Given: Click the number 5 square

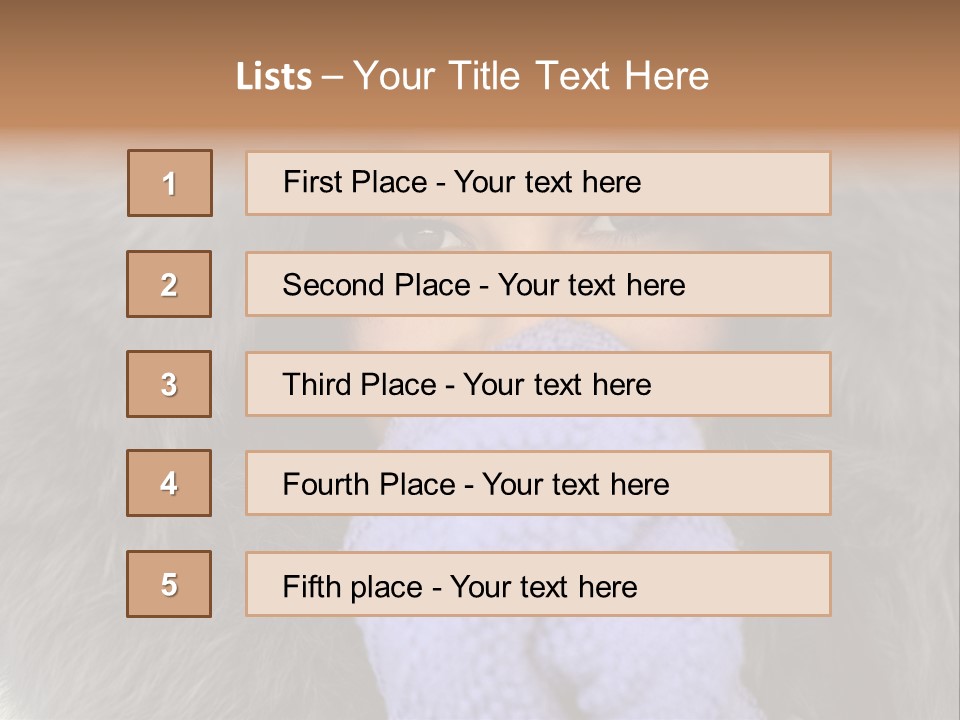Looking at the screenshot, I should tap(169, 584).
